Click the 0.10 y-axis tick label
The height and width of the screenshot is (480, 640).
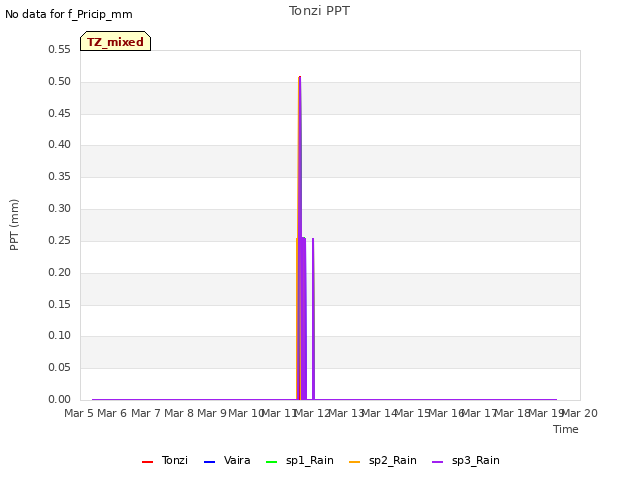point(59,336)
